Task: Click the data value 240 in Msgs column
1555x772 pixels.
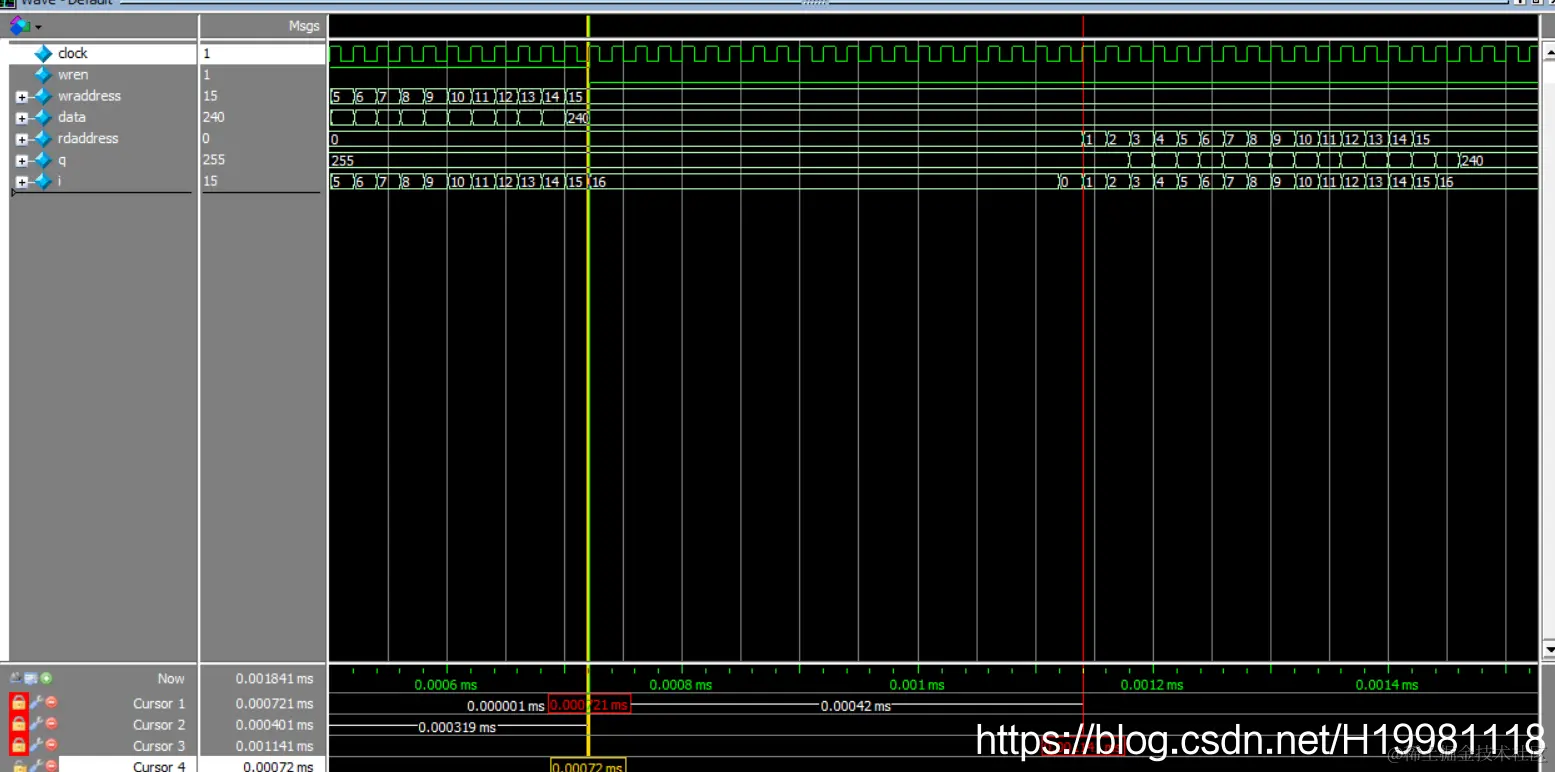Action: pyautogui.click(x=213, y=117)
